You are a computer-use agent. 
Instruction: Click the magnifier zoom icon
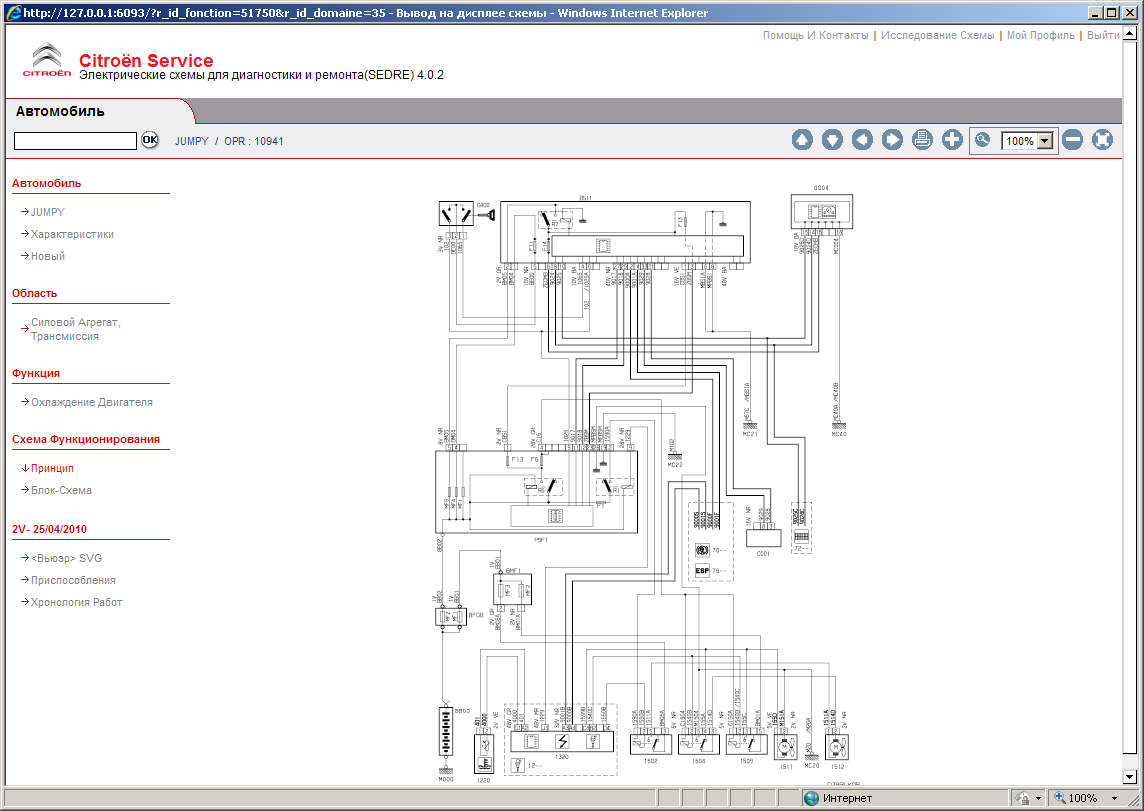click(x=983, y=140)
